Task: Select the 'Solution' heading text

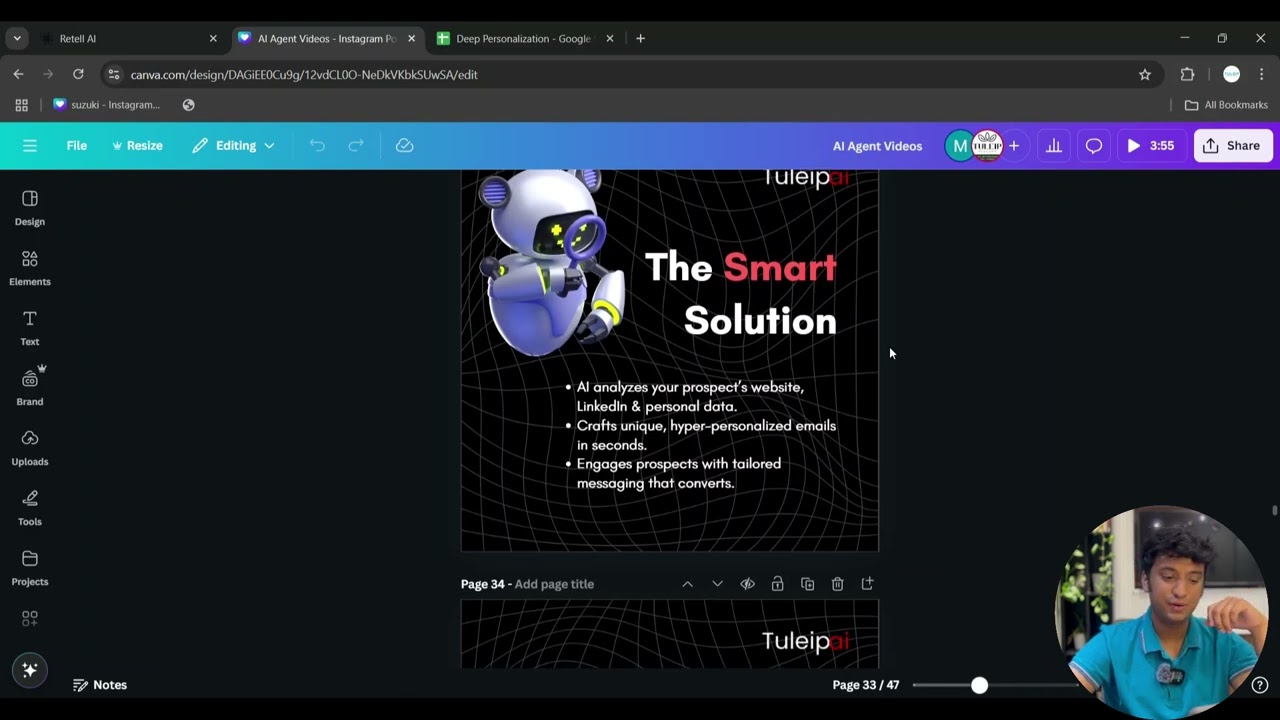Action: (760, 321)
